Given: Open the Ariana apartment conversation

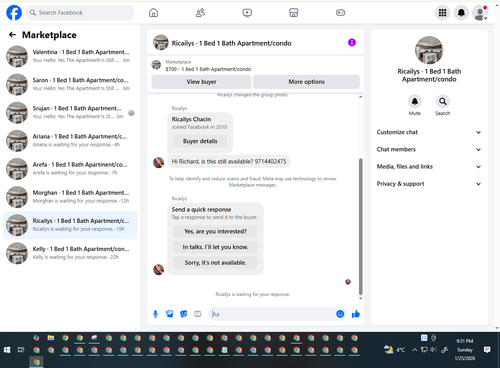Looking at the screenshot, I should click(x=70, y=141).
